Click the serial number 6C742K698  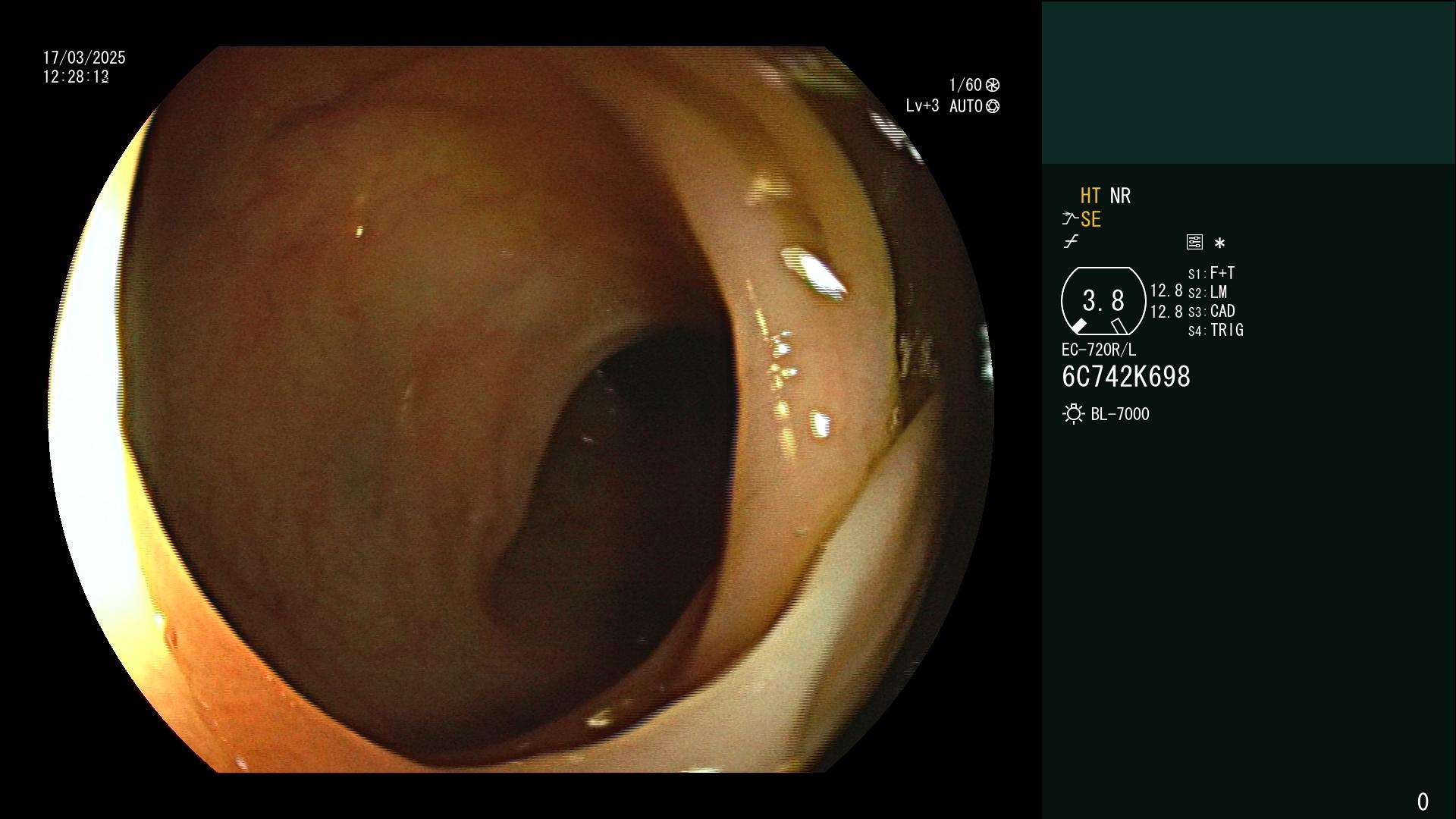(x=1126, y=377)
